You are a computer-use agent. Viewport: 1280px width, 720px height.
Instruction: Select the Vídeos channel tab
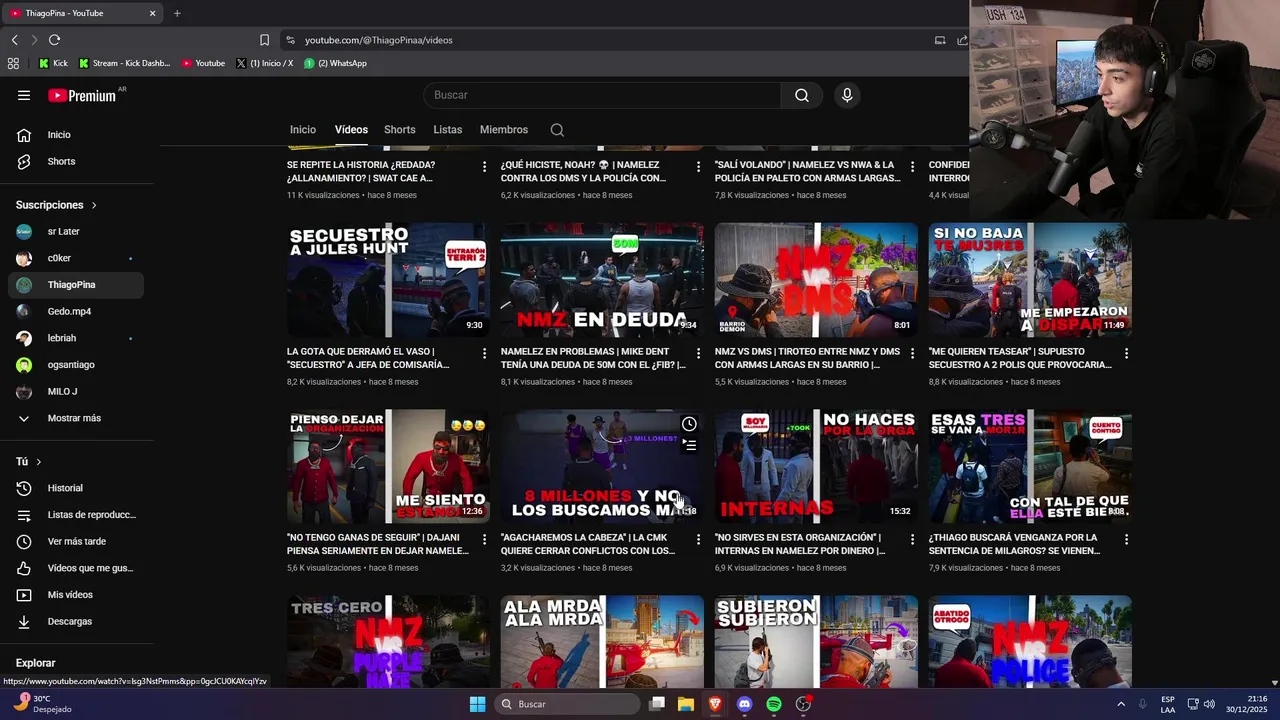tap(351, 130)
